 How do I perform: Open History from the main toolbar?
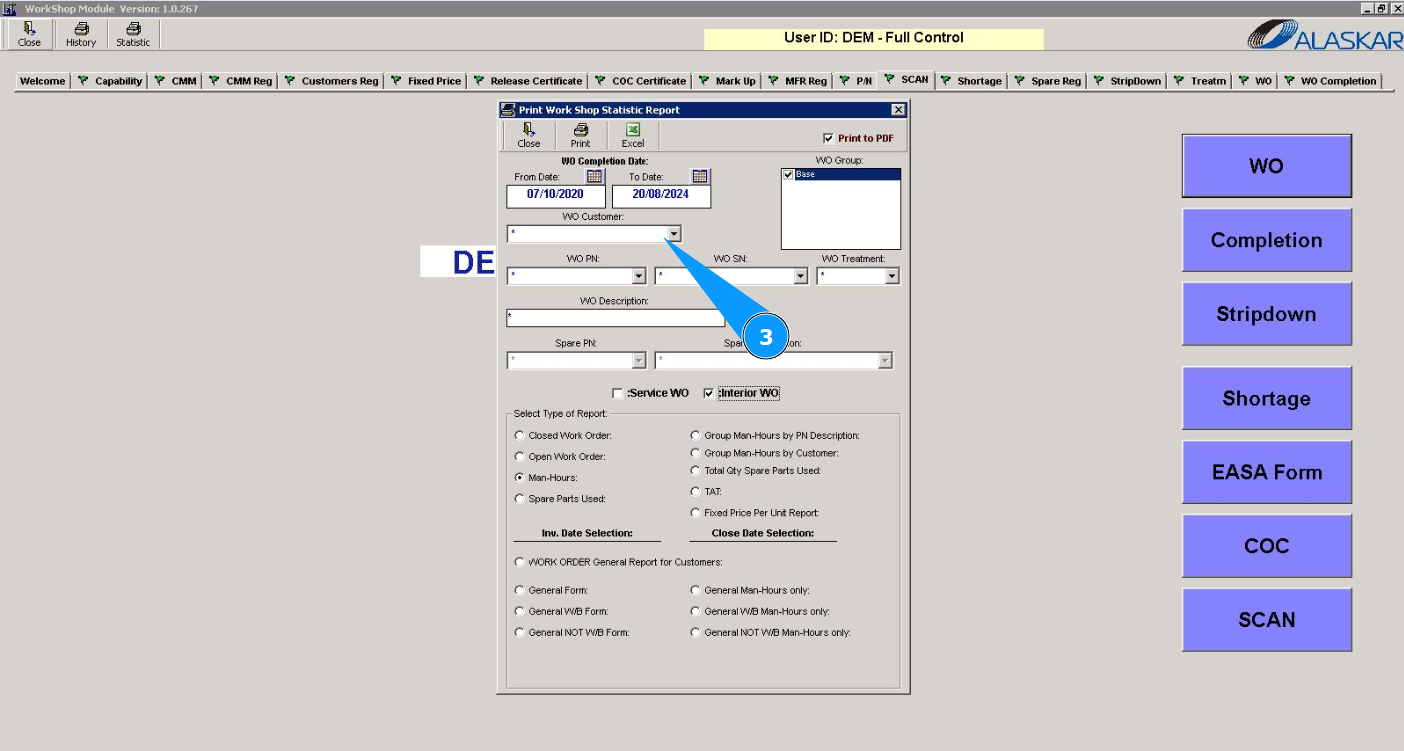pyautogui.click(x=81, y=35)
